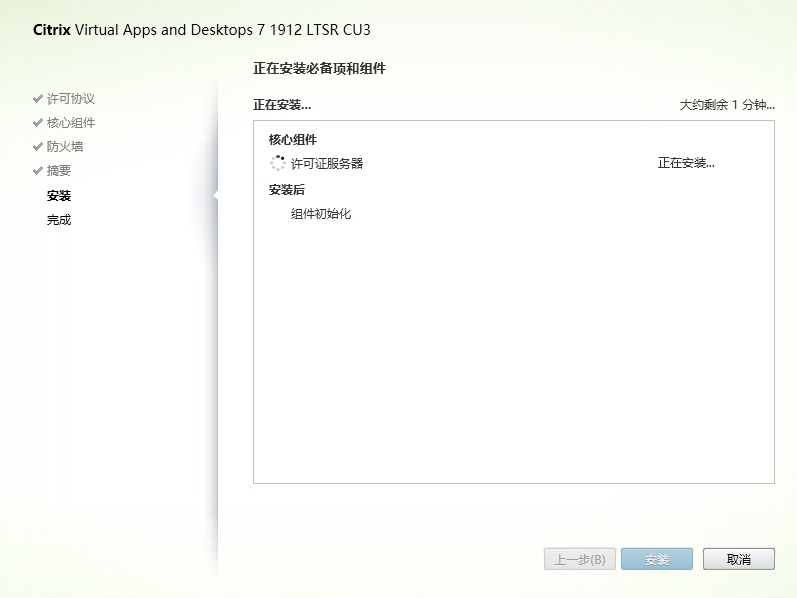Select the 组件初始化 item under 安装后
Screen dimensions: 797x598
click(x=321, y=214)
